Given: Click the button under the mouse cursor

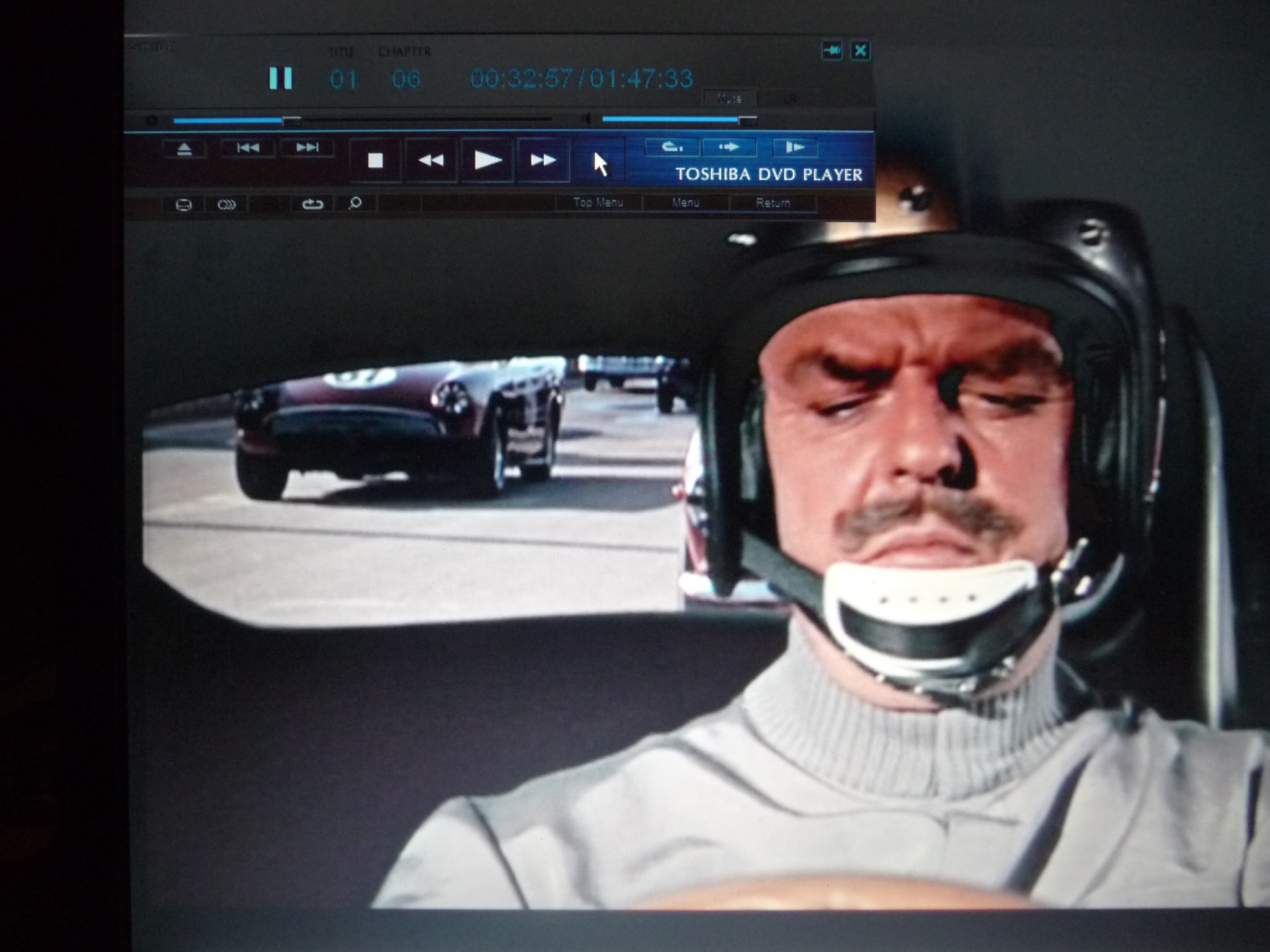Looking at the screenshot, I should point(599,161).
